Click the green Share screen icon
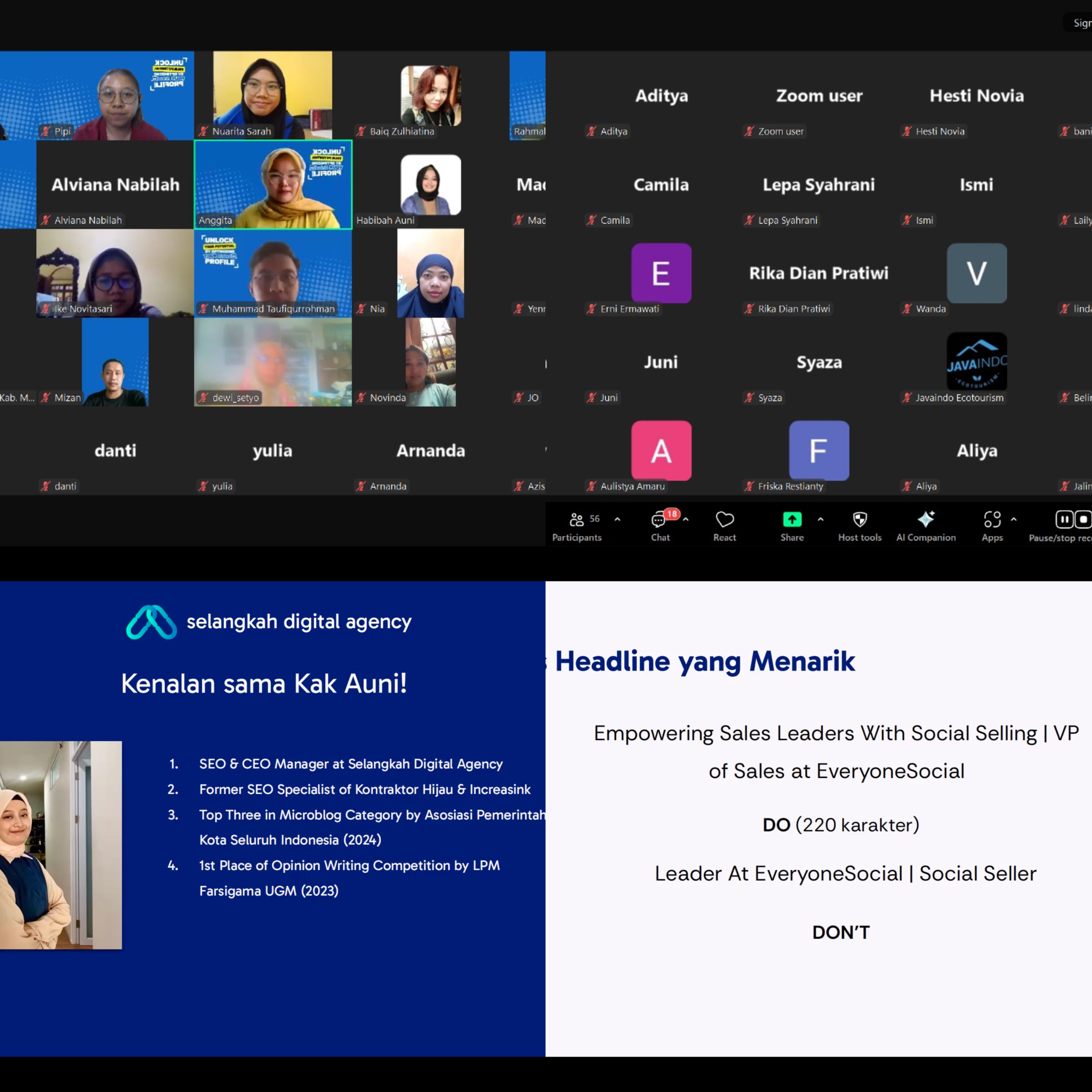The image size is (1092, 1092). [x=792, y=519]
